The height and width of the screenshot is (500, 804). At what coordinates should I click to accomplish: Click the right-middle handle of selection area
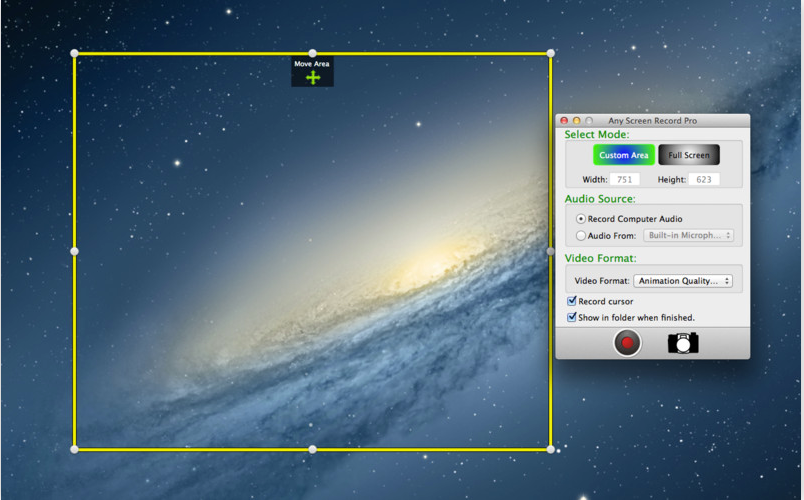551,251
